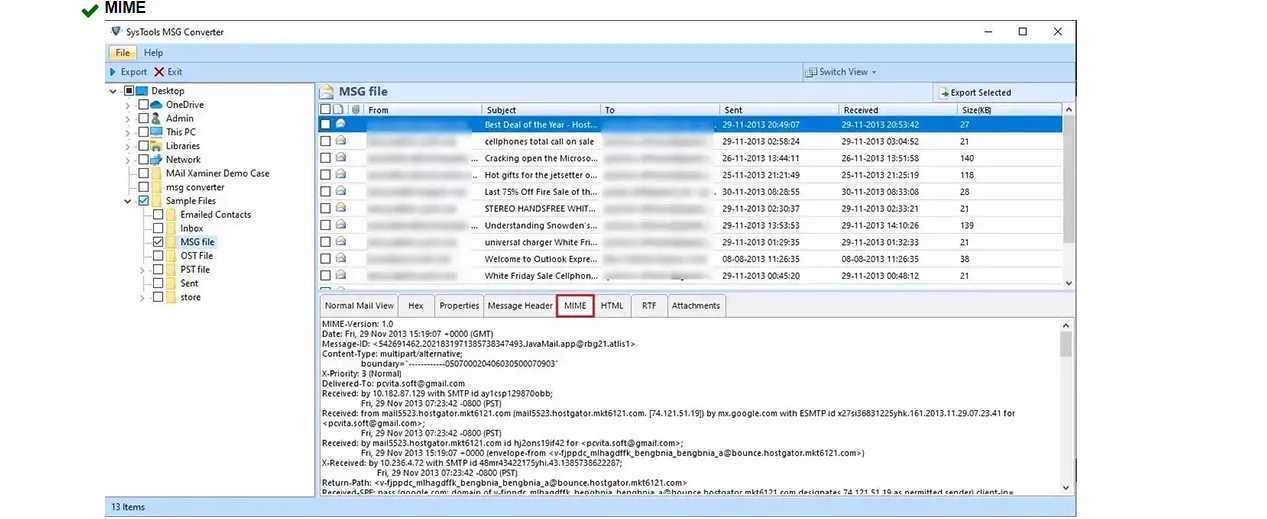Click the attachment column header icon

click(x=356, y=110)
